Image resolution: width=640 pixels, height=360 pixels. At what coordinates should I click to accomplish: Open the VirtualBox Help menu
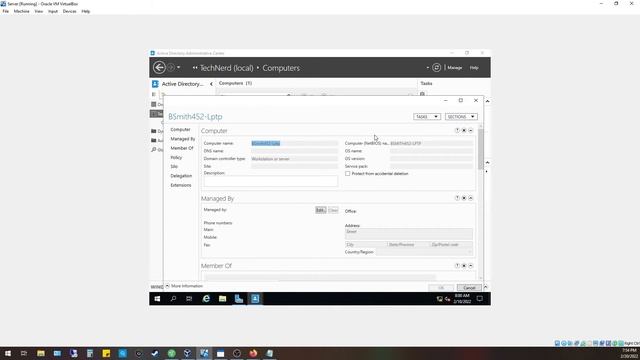[x=86, y=11]
